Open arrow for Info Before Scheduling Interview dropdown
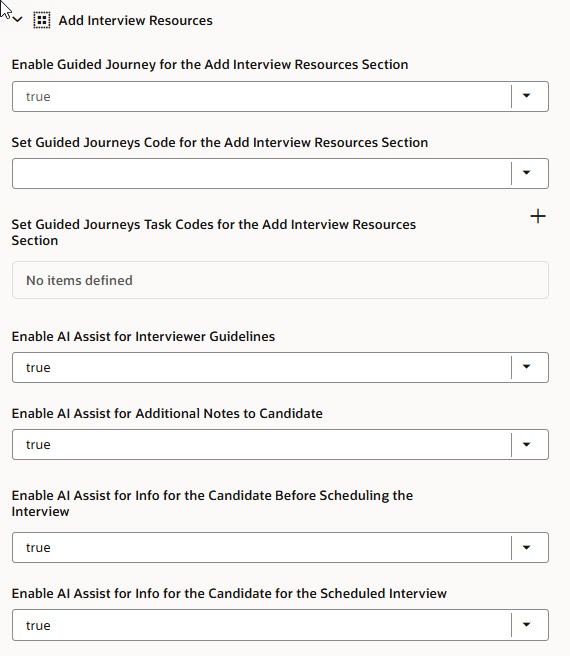The height and width of the screenshot is (656, 570). click(x=526, y=547)
